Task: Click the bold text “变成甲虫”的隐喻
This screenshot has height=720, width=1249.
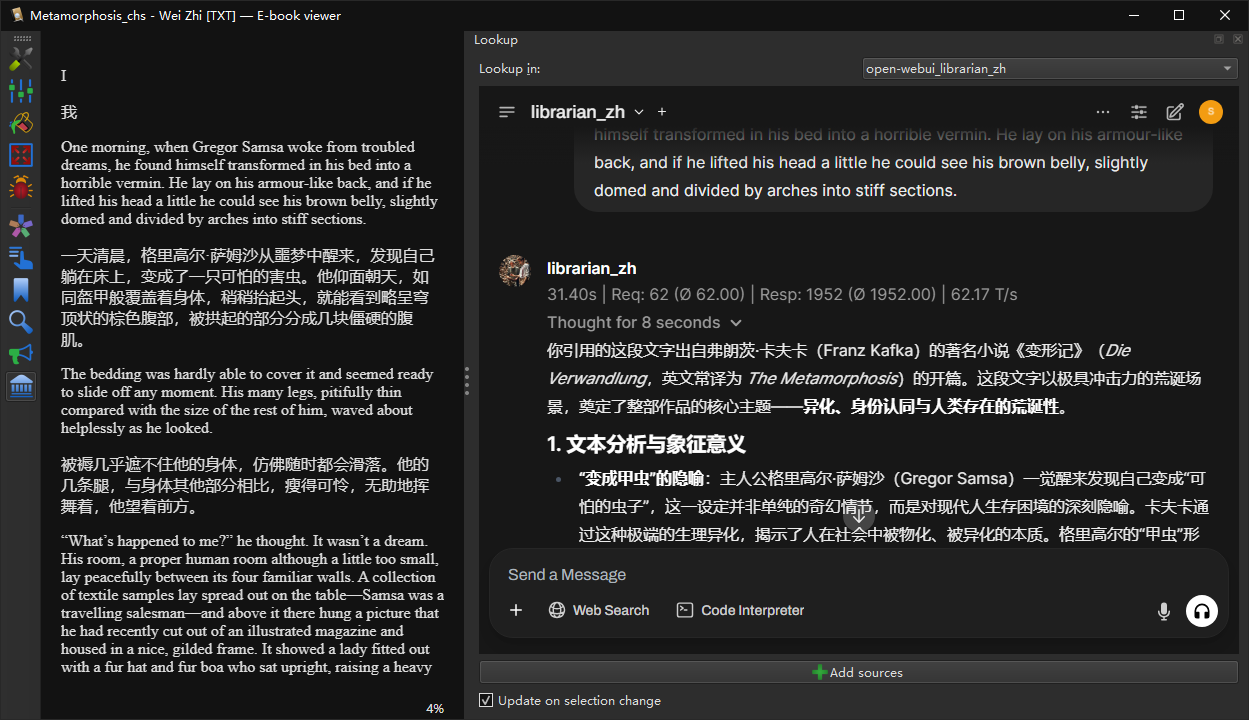Action: tap(641, 478)
